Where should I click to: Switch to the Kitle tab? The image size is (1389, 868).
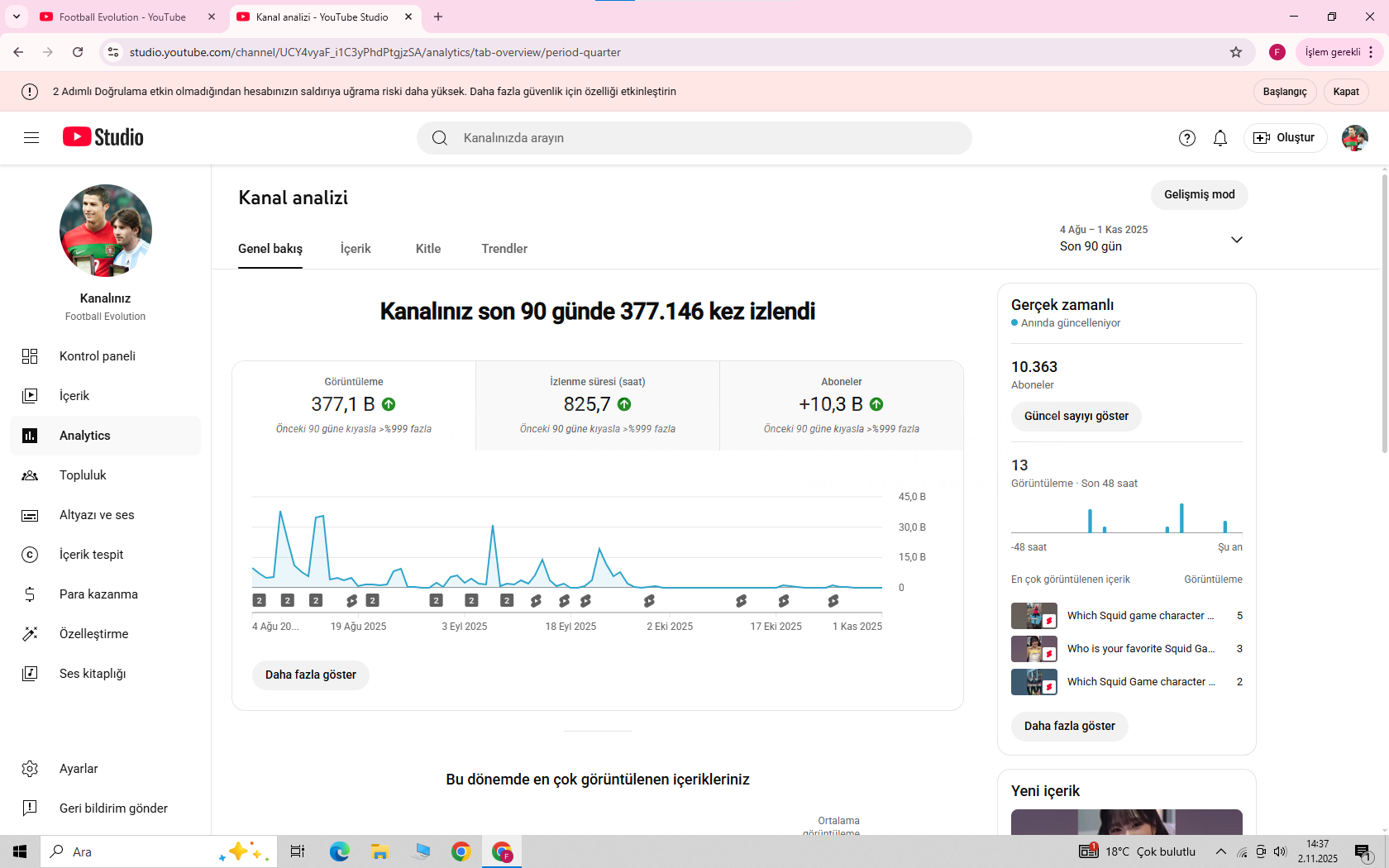427,249
